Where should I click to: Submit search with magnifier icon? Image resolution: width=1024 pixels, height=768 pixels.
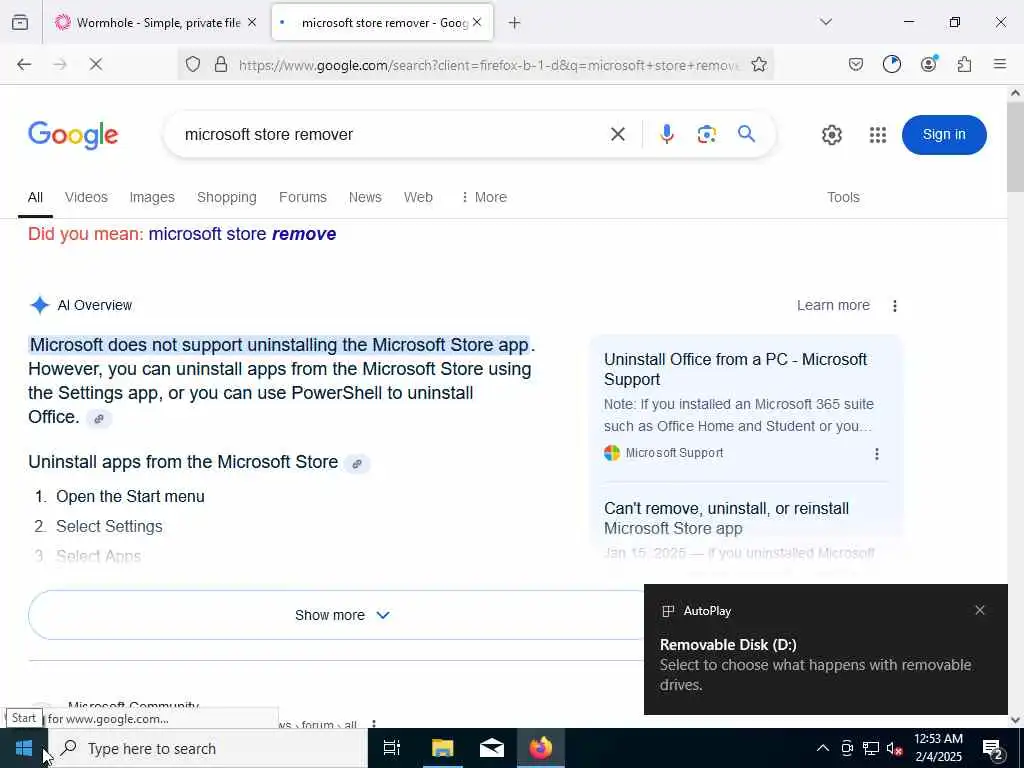[746, 135]
